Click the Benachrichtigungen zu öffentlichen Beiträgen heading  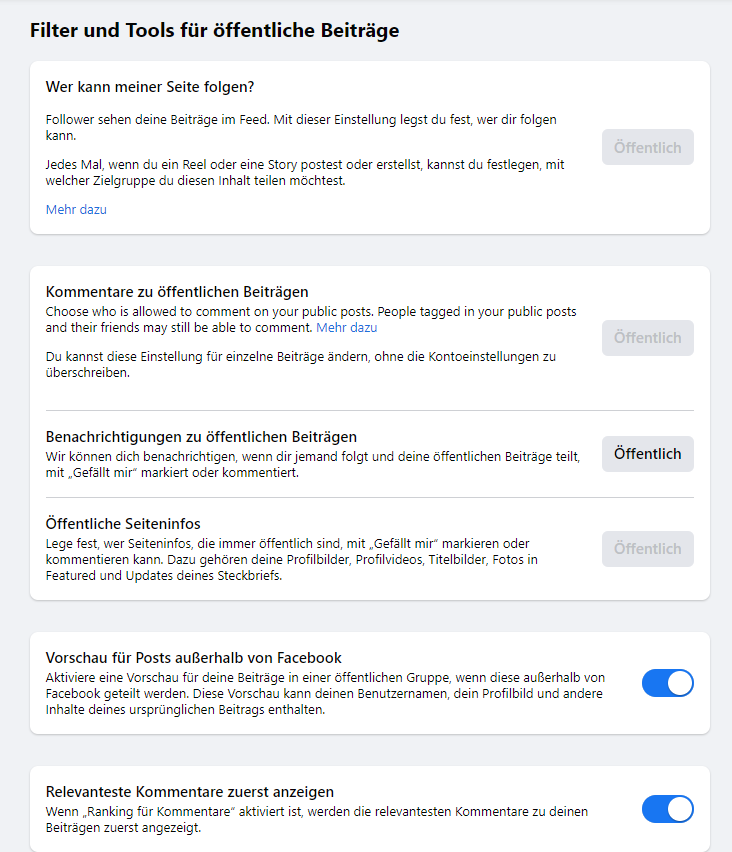pos(201,437)
